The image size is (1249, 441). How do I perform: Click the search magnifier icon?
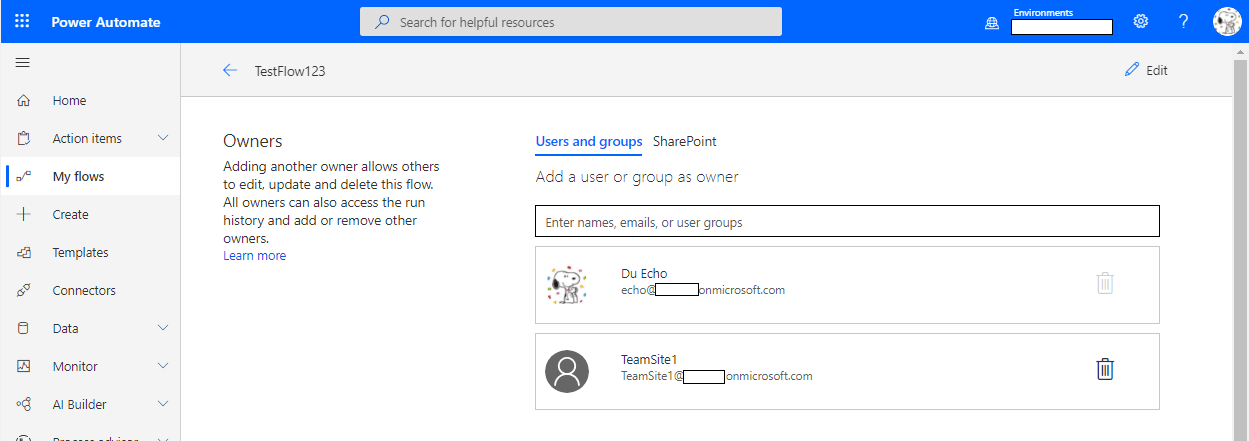382,22
